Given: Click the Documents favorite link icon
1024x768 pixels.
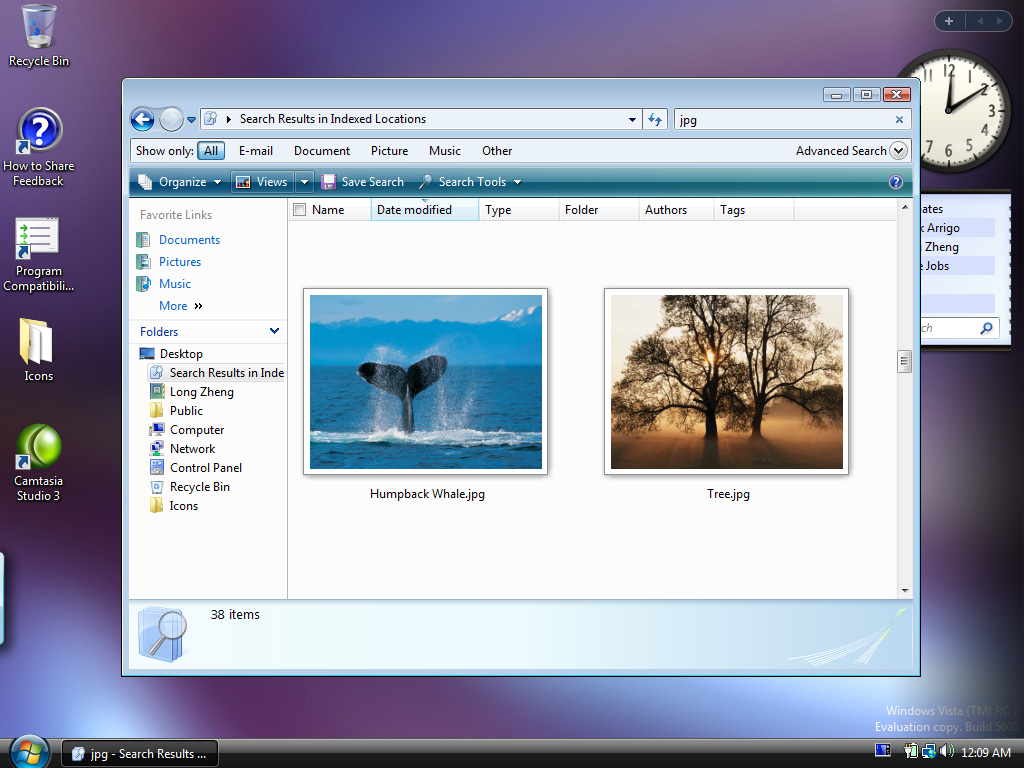Looking at the screenshot, I should (143, 240).
